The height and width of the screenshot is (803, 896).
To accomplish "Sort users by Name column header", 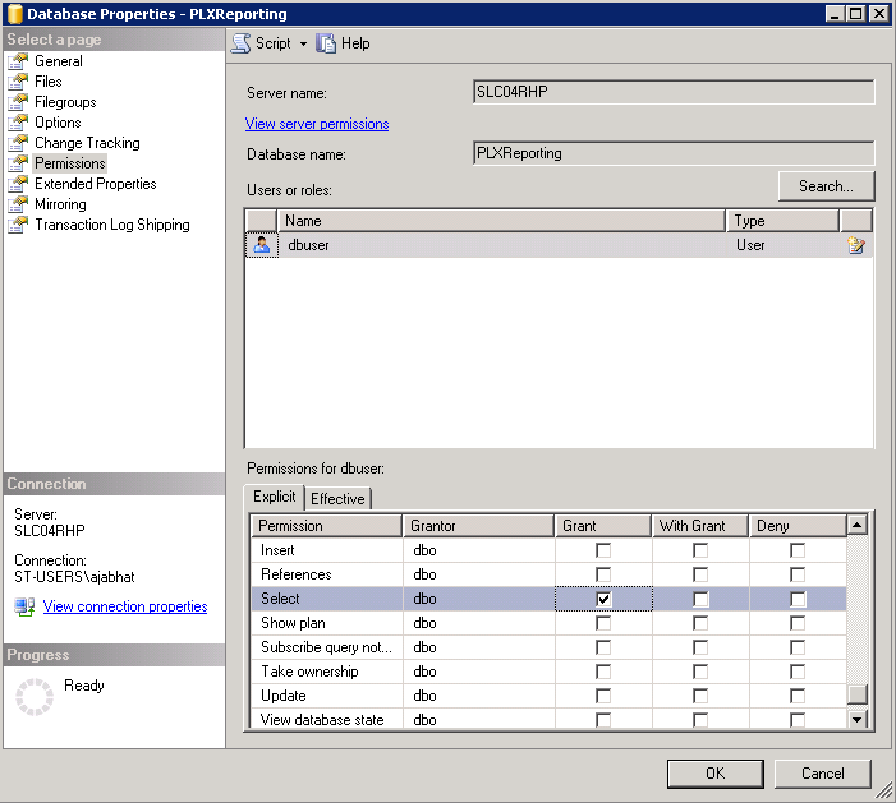I will click(501, 221).
